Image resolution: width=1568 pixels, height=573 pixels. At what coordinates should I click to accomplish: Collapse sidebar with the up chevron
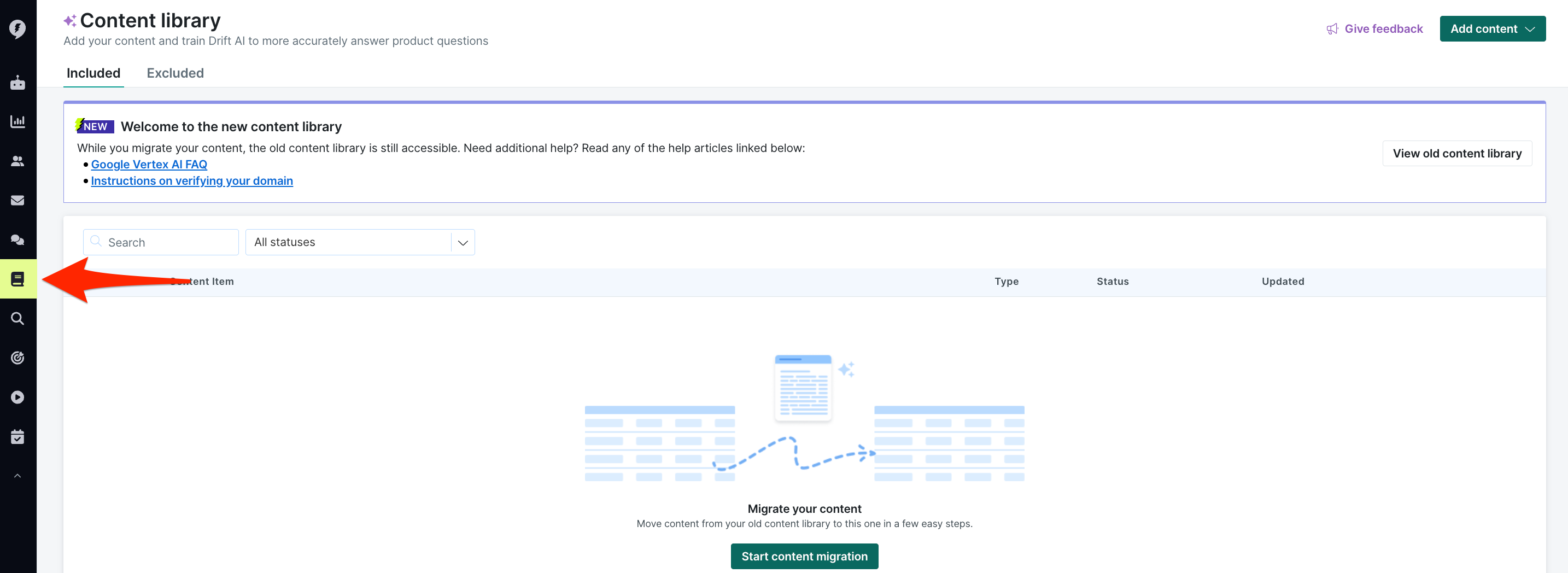tap(17, 476)
